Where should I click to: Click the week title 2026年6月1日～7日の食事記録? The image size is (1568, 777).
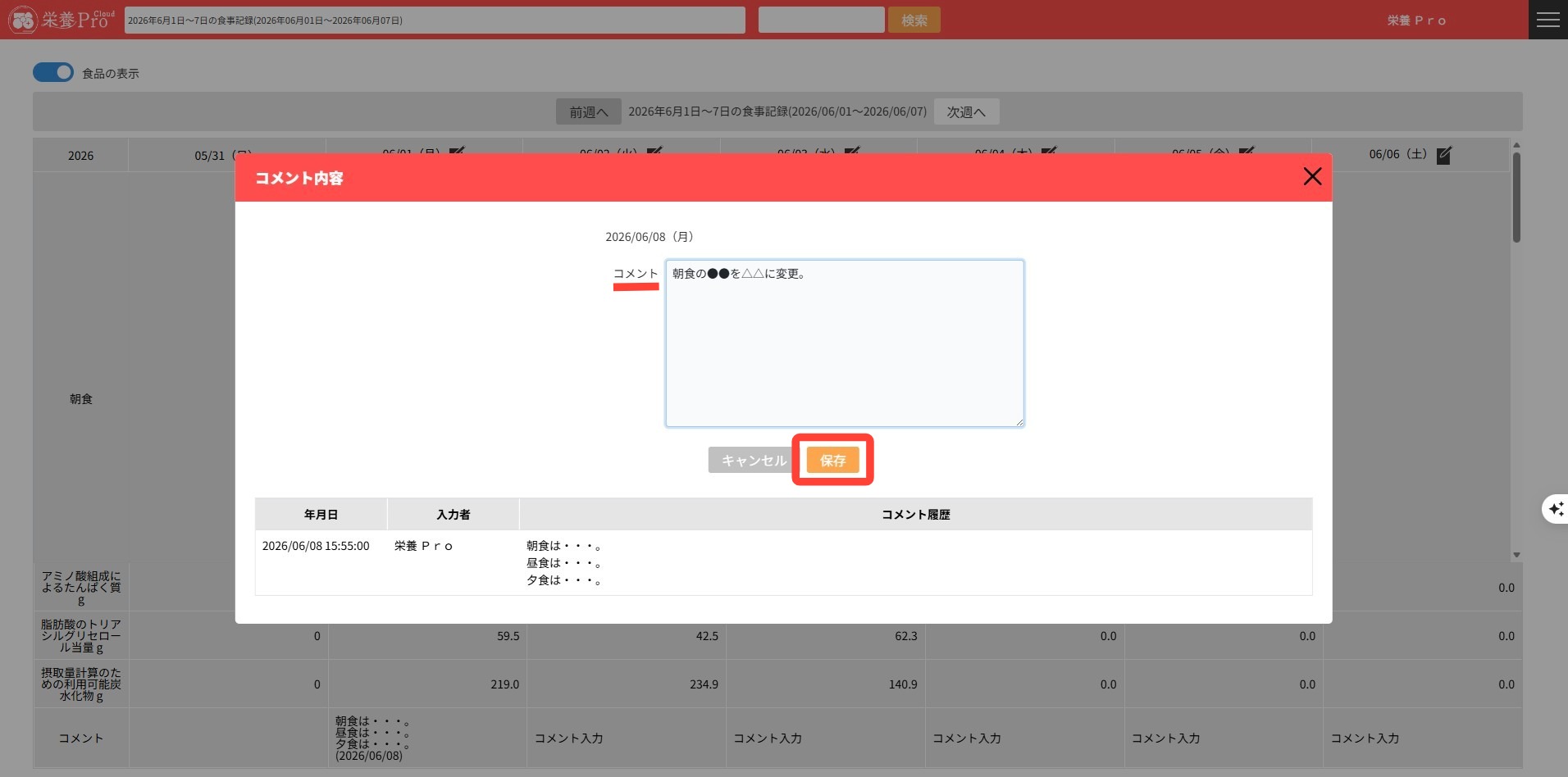pyautogui.click(x=777, y=111)
